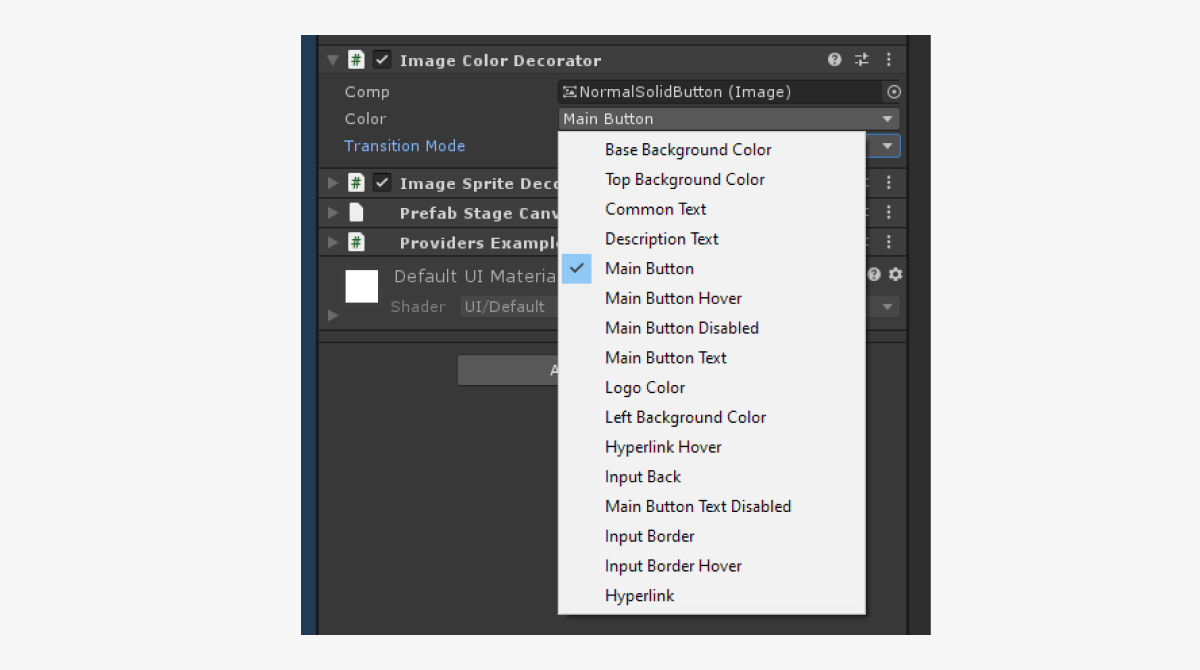
Task: Pick Hyperlink from the color list
Action: 639,596
